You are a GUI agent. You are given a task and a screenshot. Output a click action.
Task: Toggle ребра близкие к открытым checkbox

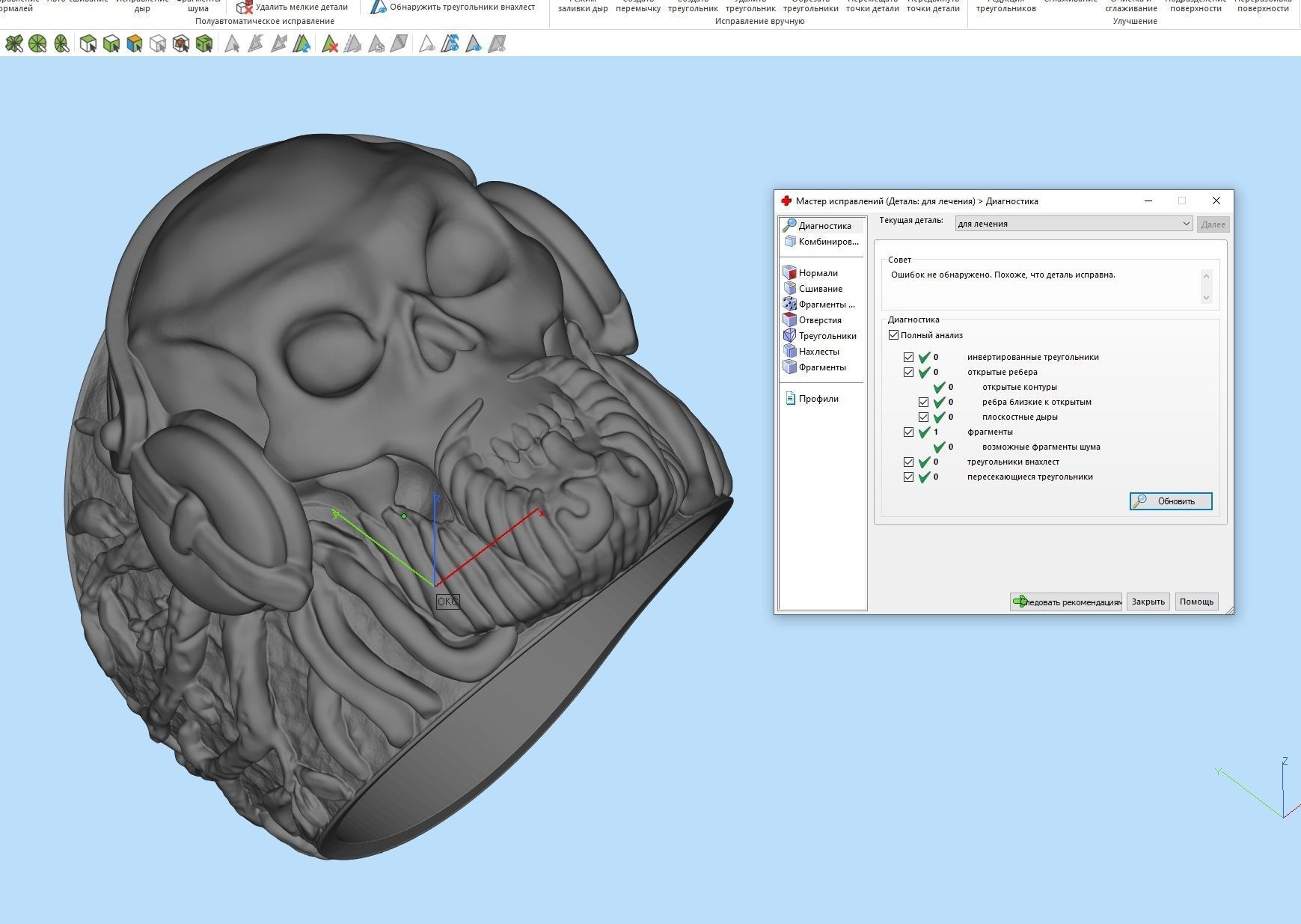[x=923, y=402]
